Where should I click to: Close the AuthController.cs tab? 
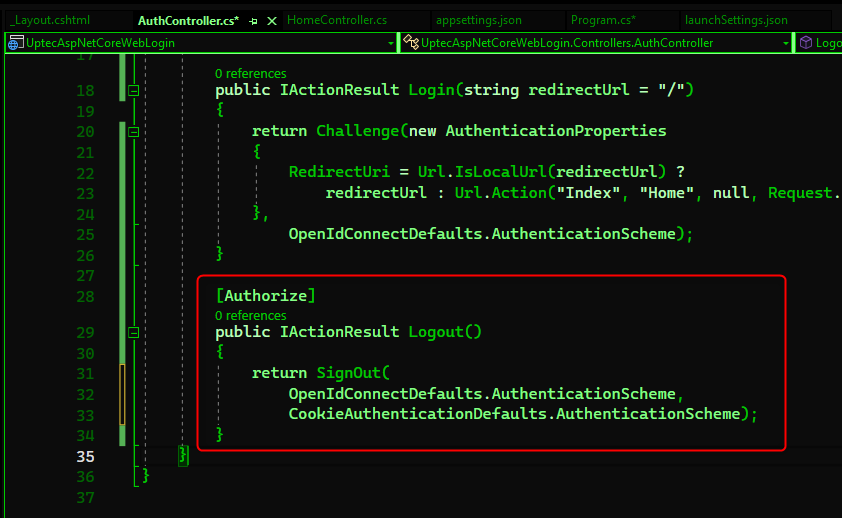point(271,20)
